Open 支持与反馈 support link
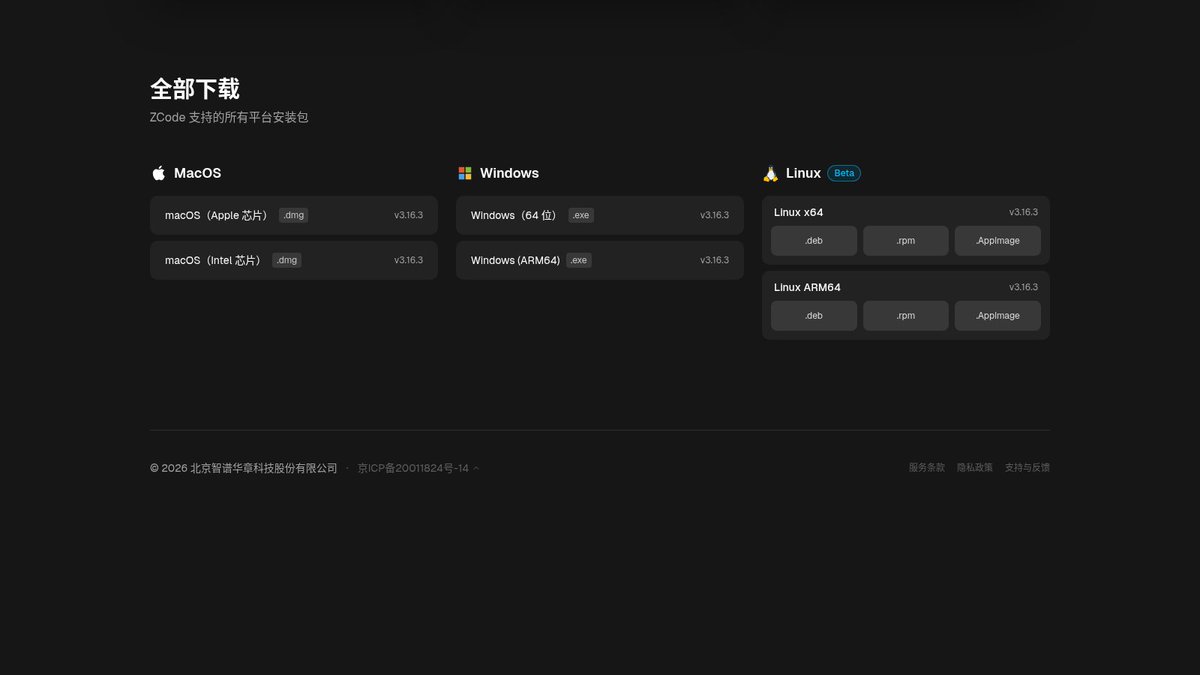The image size is (1200, 675). tap(1027, 468)
